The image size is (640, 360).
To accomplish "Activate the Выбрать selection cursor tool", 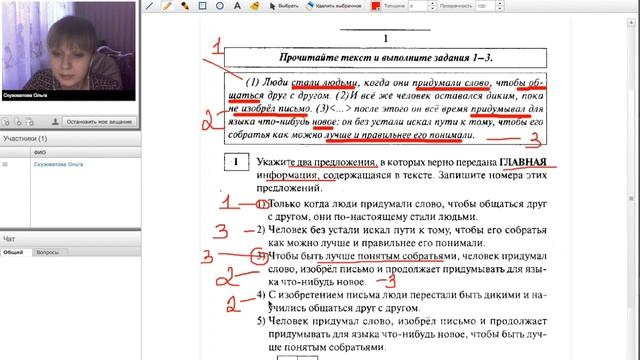I will click(x=284, y=6).
